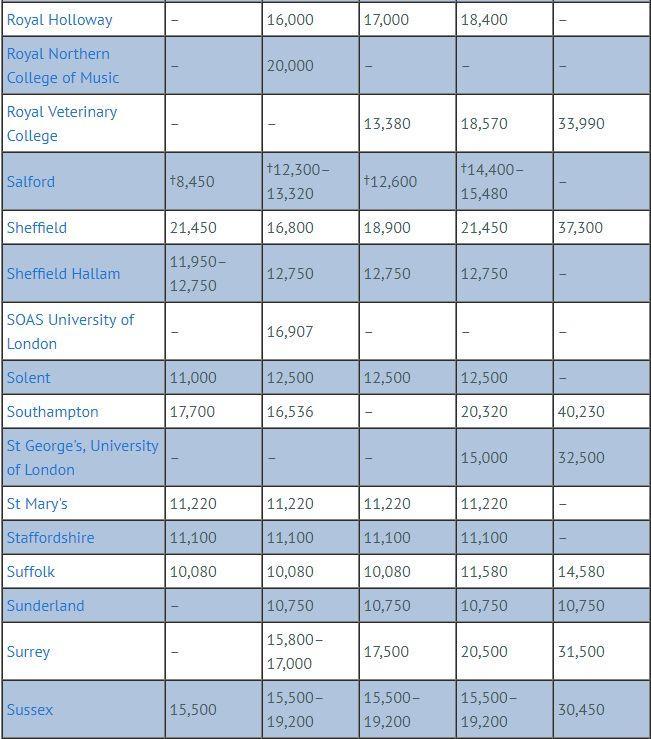Open the Sheffield Hallam link
This screenshot has height=739, width=651.
(63, 273)
